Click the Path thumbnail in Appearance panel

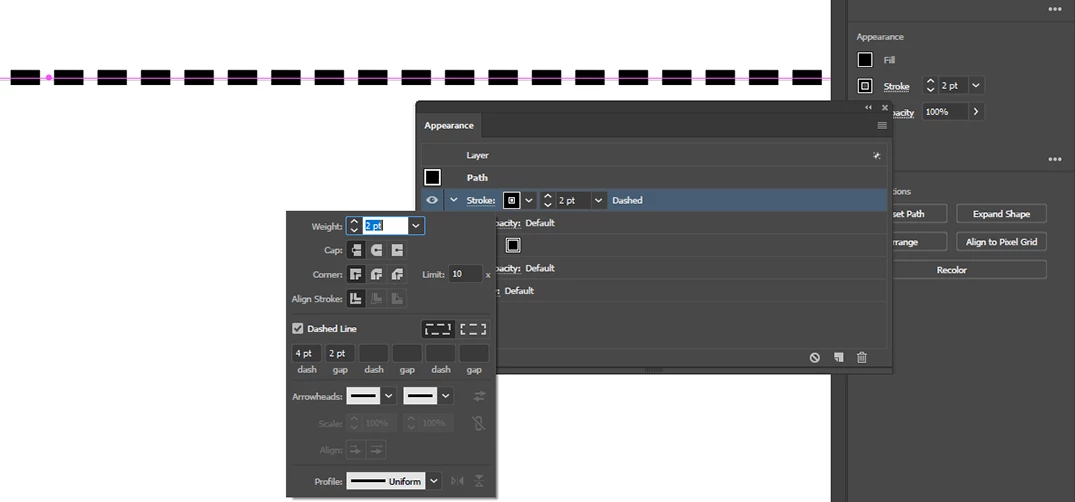432,178
